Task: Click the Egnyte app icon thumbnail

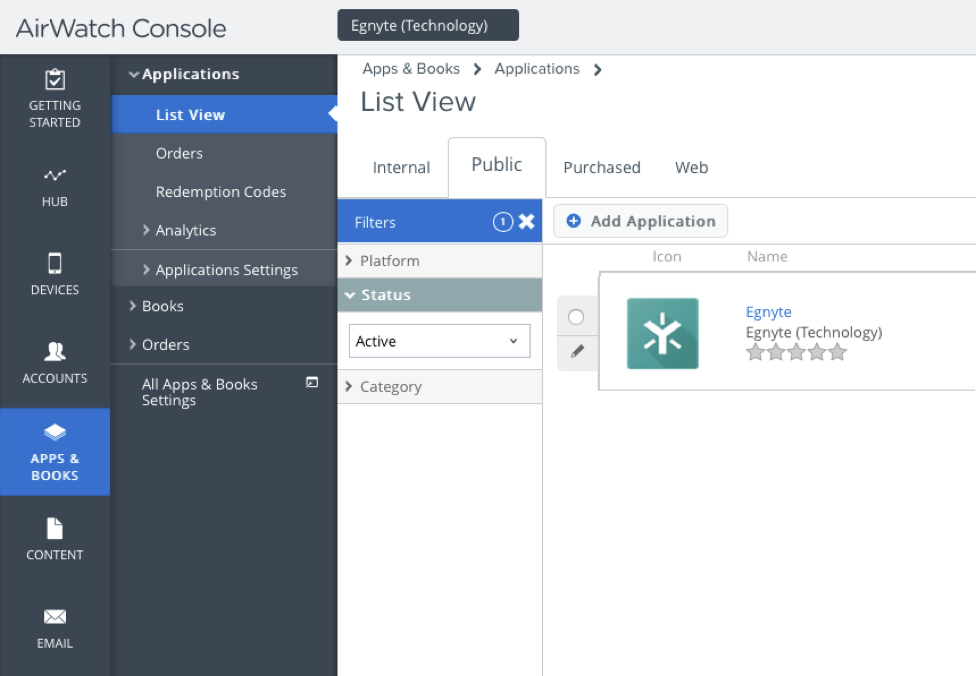Action: point(662,333)
